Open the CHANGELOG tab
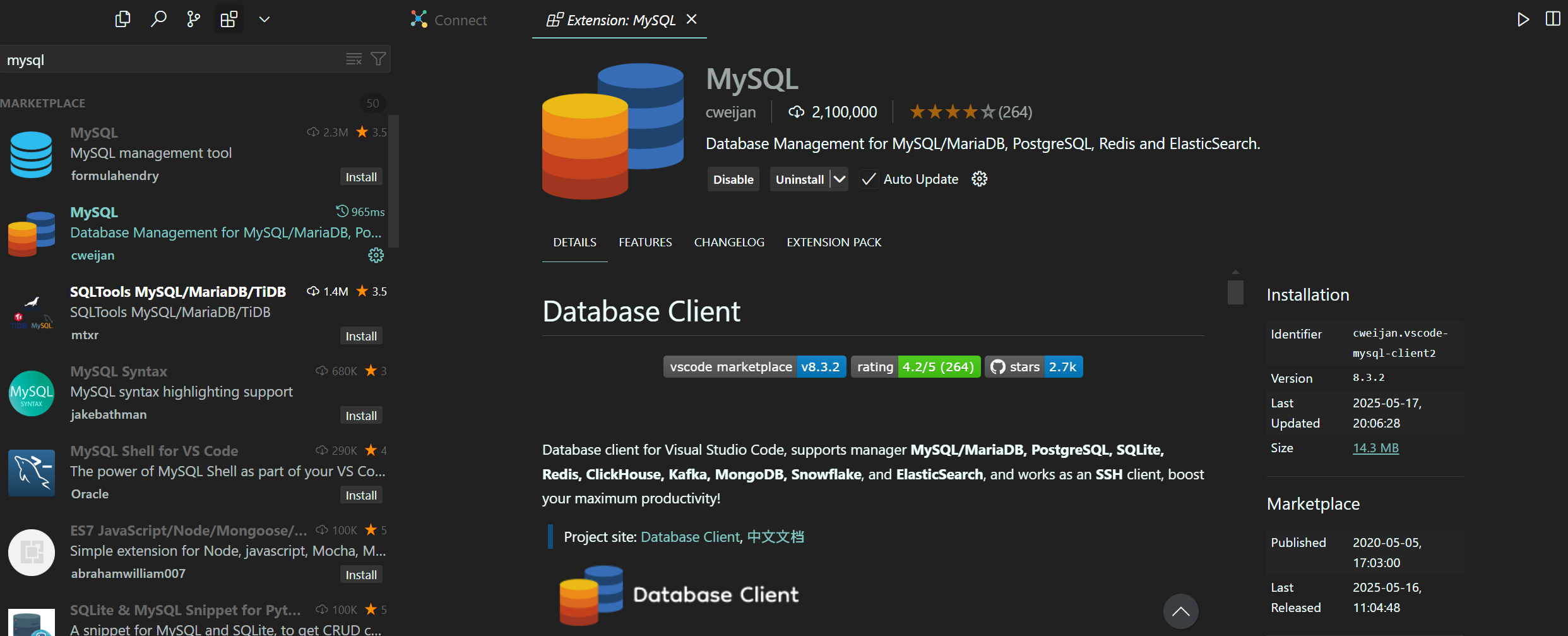 [729, 243]
